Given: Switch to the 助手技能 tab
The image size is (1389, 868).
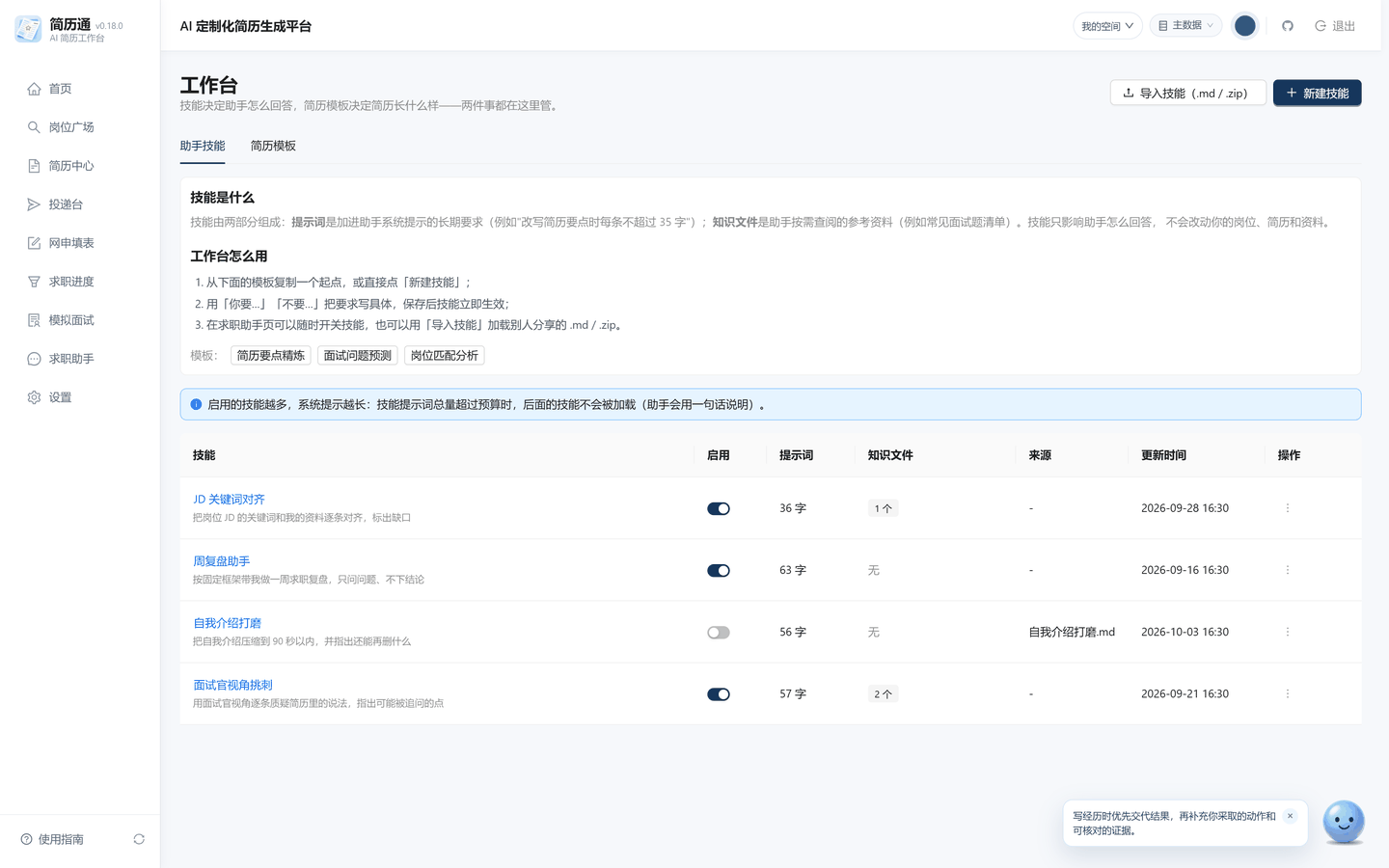Looking at the screenshot, I should click(x=203, y=147).
